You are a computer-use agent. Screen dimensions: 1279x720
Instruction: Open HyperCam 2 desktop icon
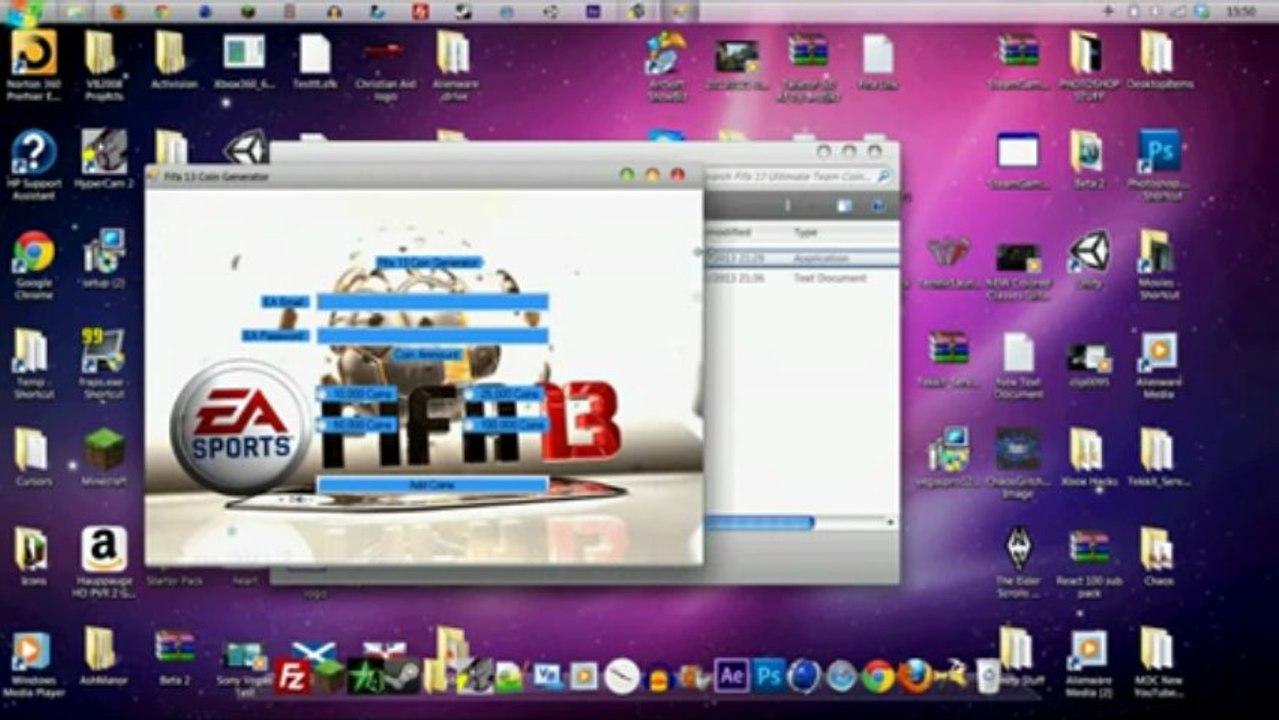pos(104,158)
